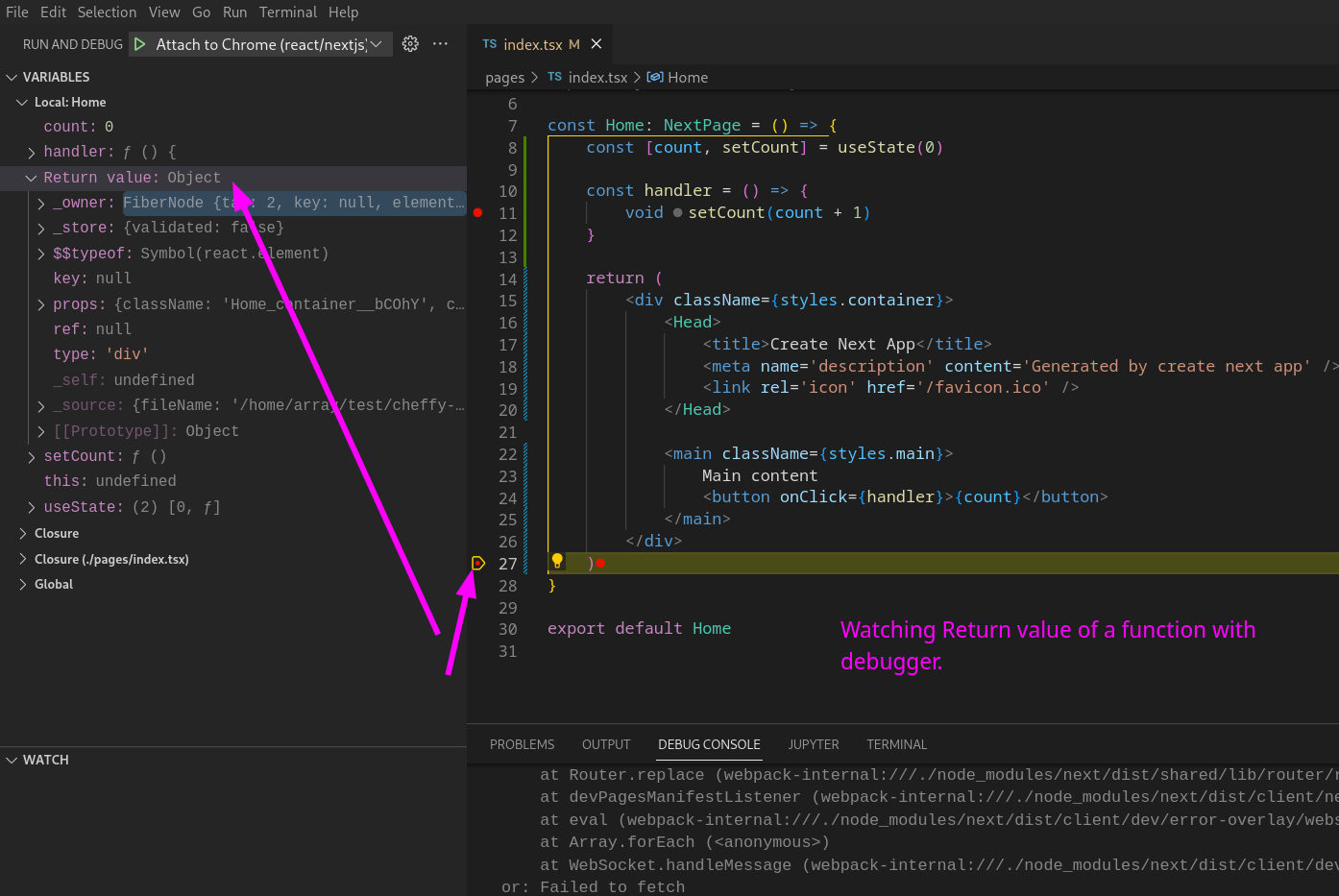
Task: Click the current-line breakpoint marker on line 27
Action: pyautogui.click(x=478, y=564)
